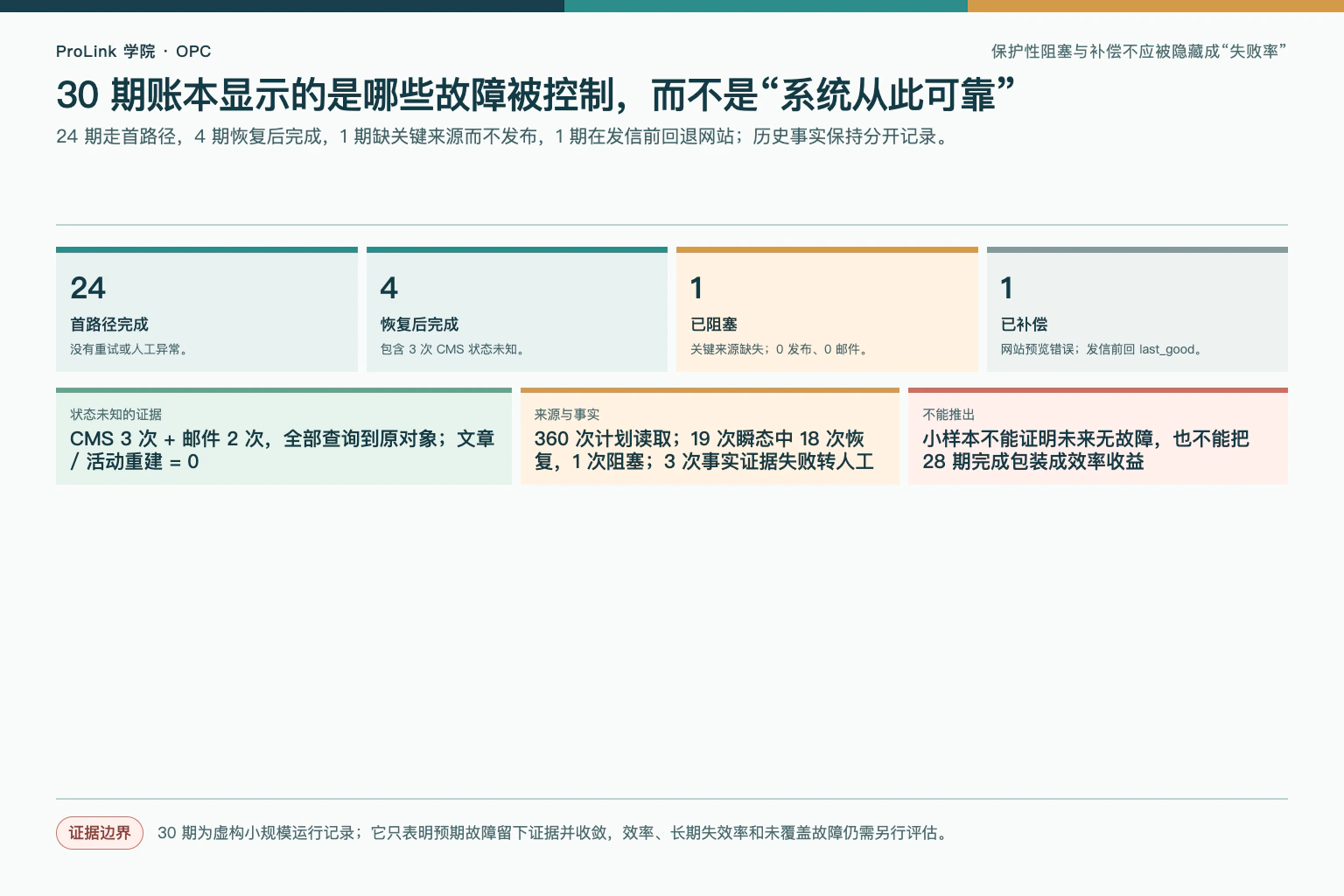1344x896 pixels.
Task: Click the text 没有重试或人工异常。
Action: tap(130, 349)
